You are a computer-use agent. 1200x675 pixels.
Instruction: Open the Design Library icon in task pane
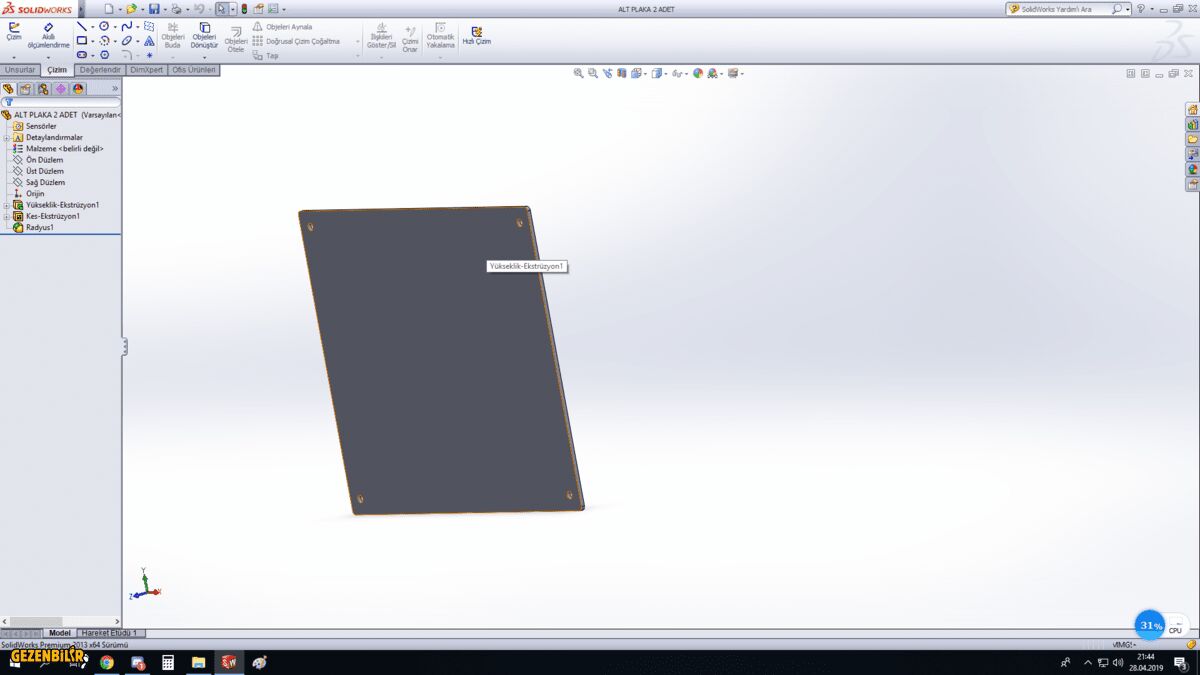1192,125
